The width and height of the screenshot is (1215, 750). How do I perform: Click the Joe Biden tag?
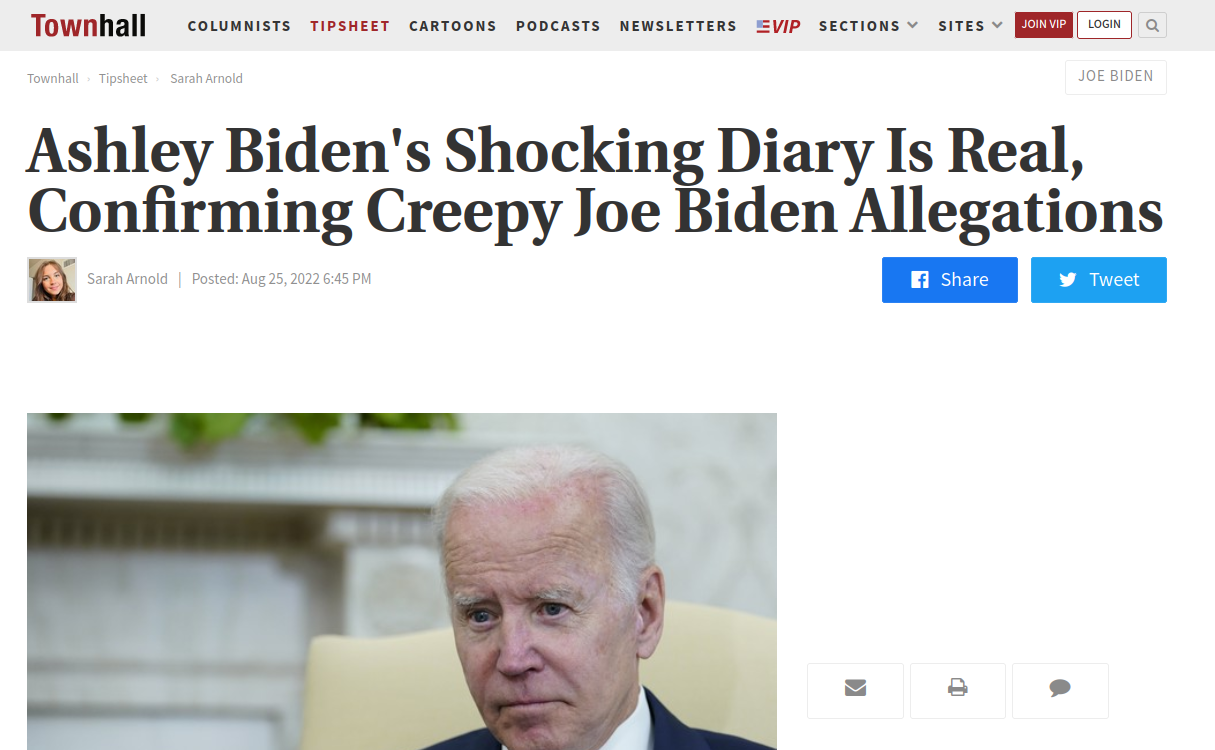coord(1116,77)
